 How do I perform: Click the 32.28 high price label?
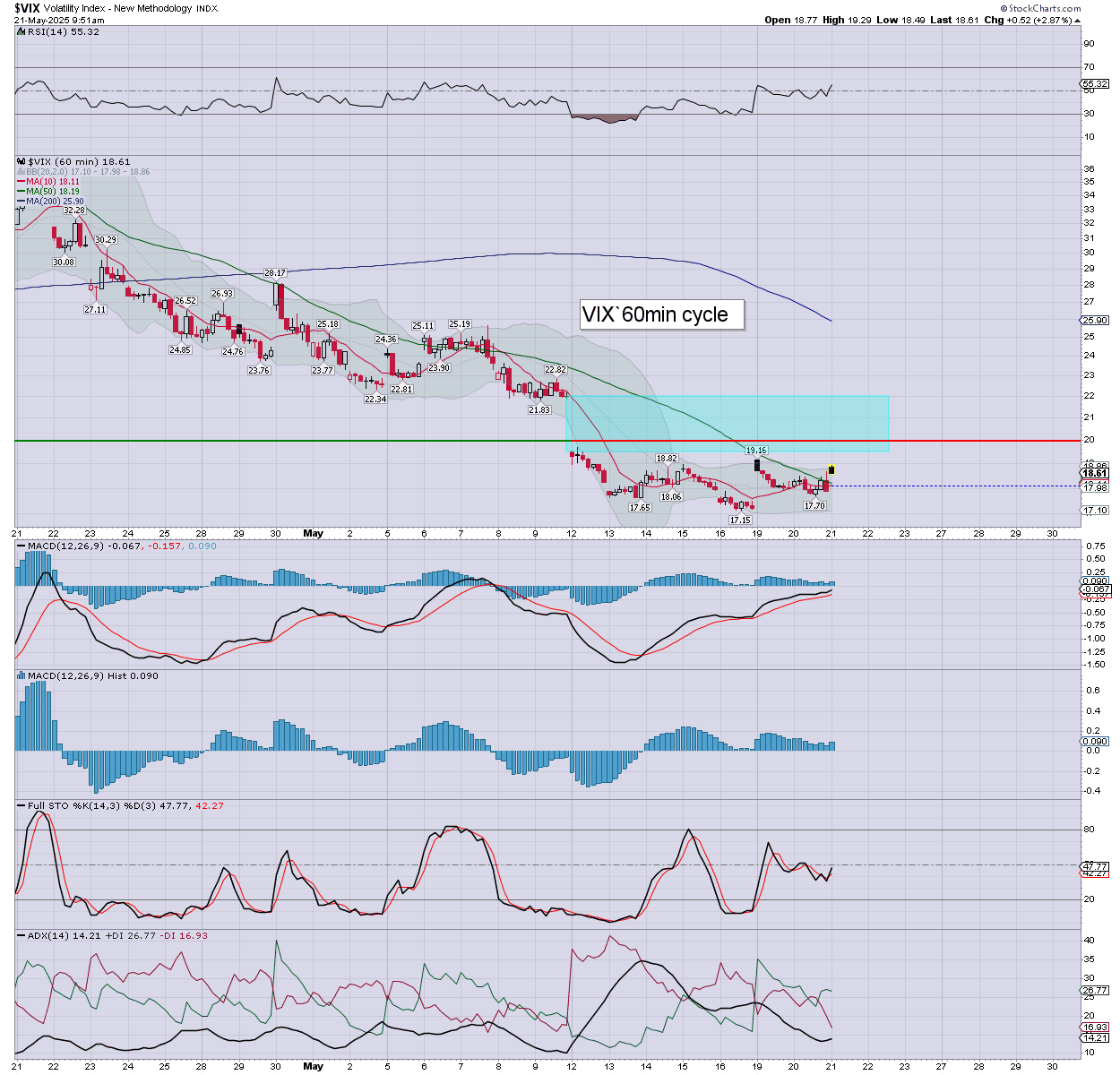(x=74, y=211)
